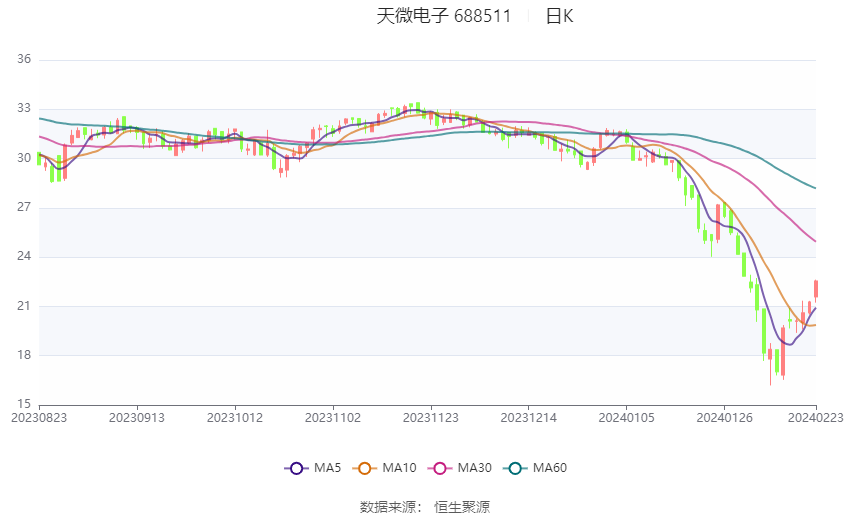Toggle the MA60 legend series
850x517 pixels.
click(x=535, y=468)
